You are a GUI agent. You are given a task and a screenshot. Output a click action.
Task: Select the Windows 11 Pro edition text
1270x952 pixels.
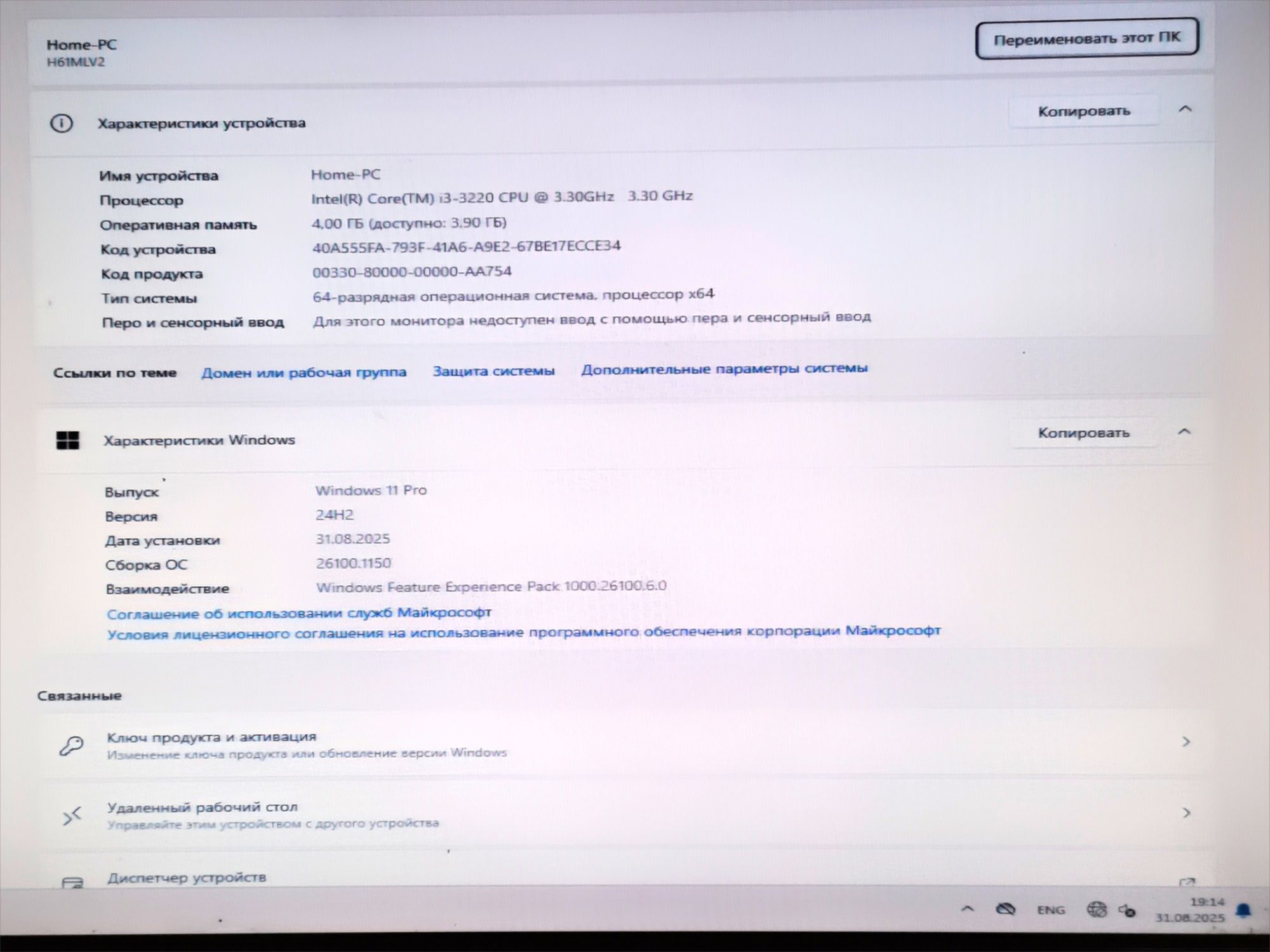coord(371,490)
